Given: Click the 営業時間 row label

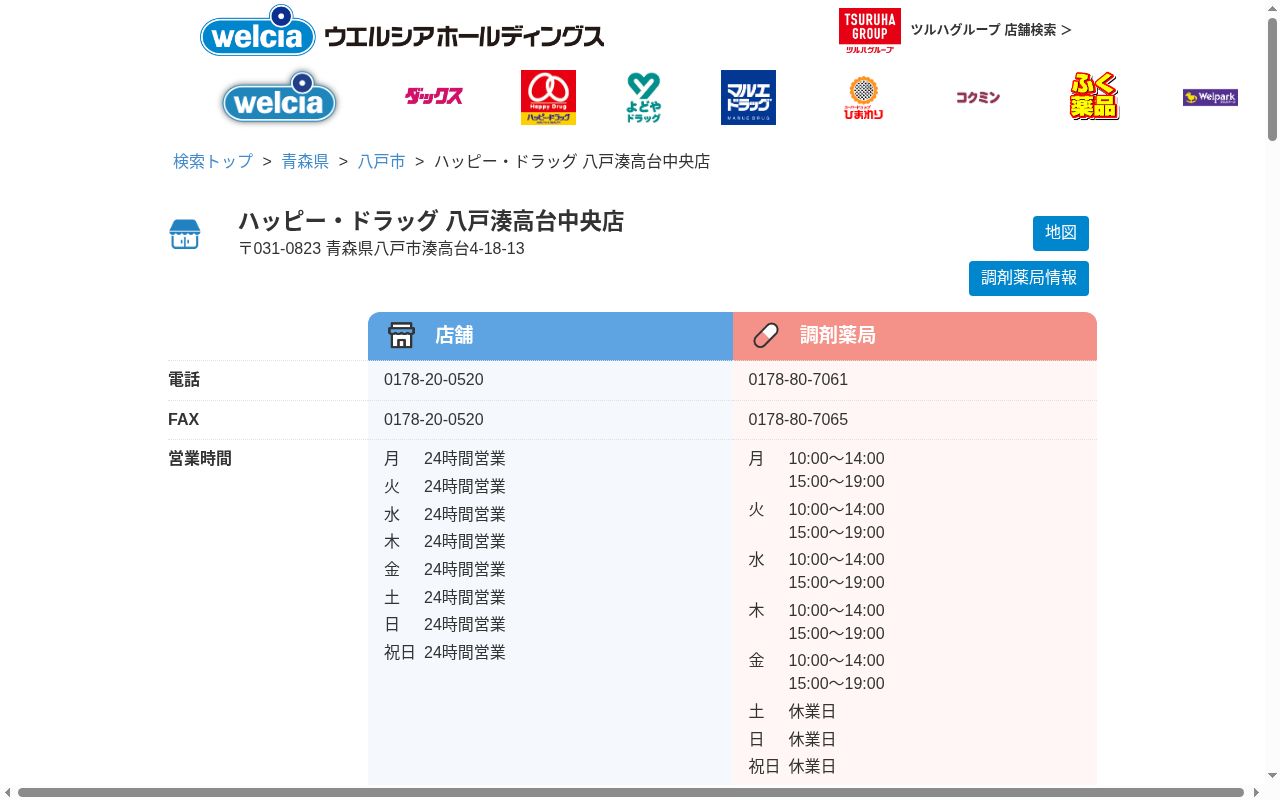Looking at the screenshot, I should (200, 459).
